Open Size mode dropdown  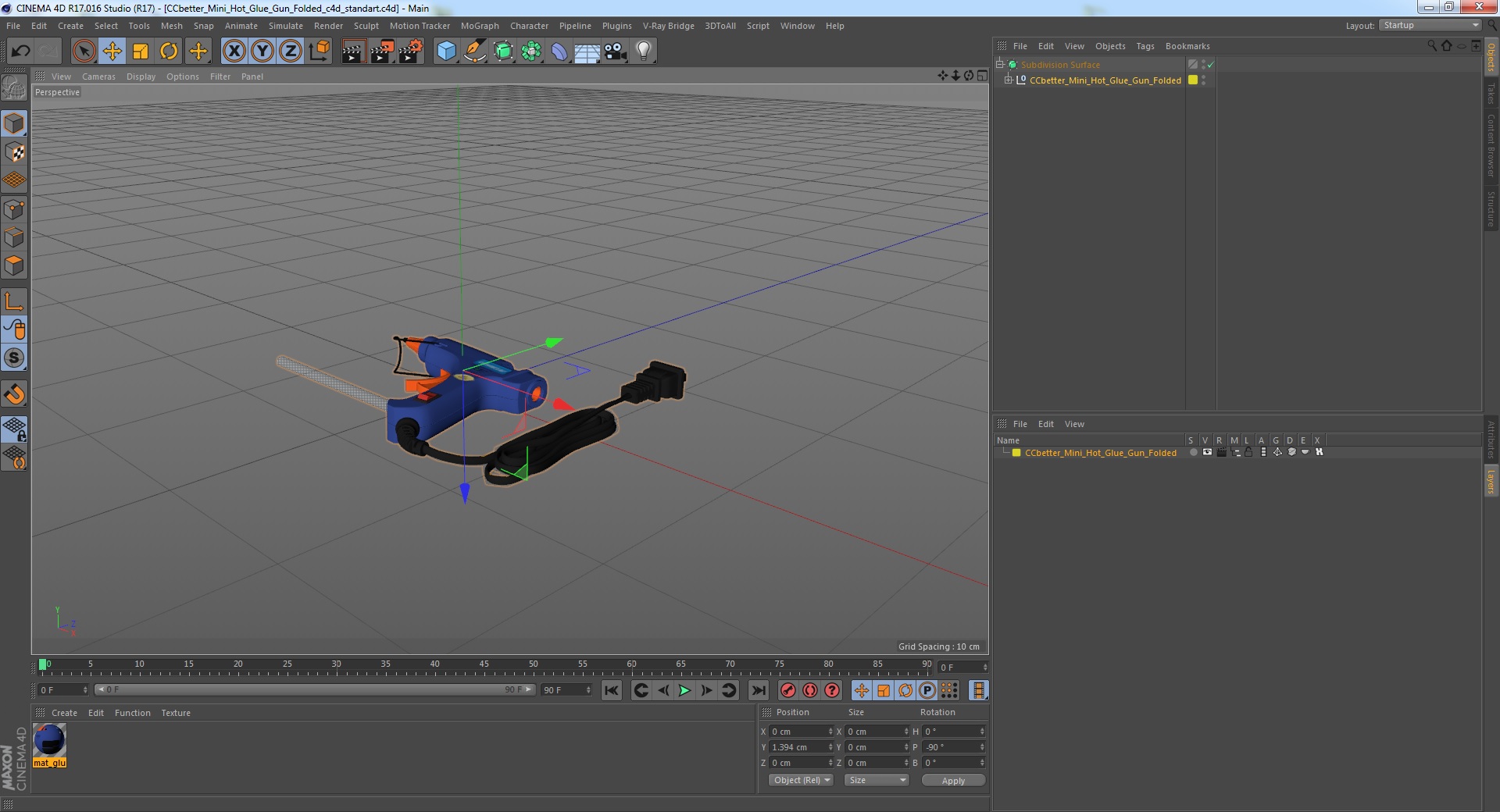(x=877, y=780)
